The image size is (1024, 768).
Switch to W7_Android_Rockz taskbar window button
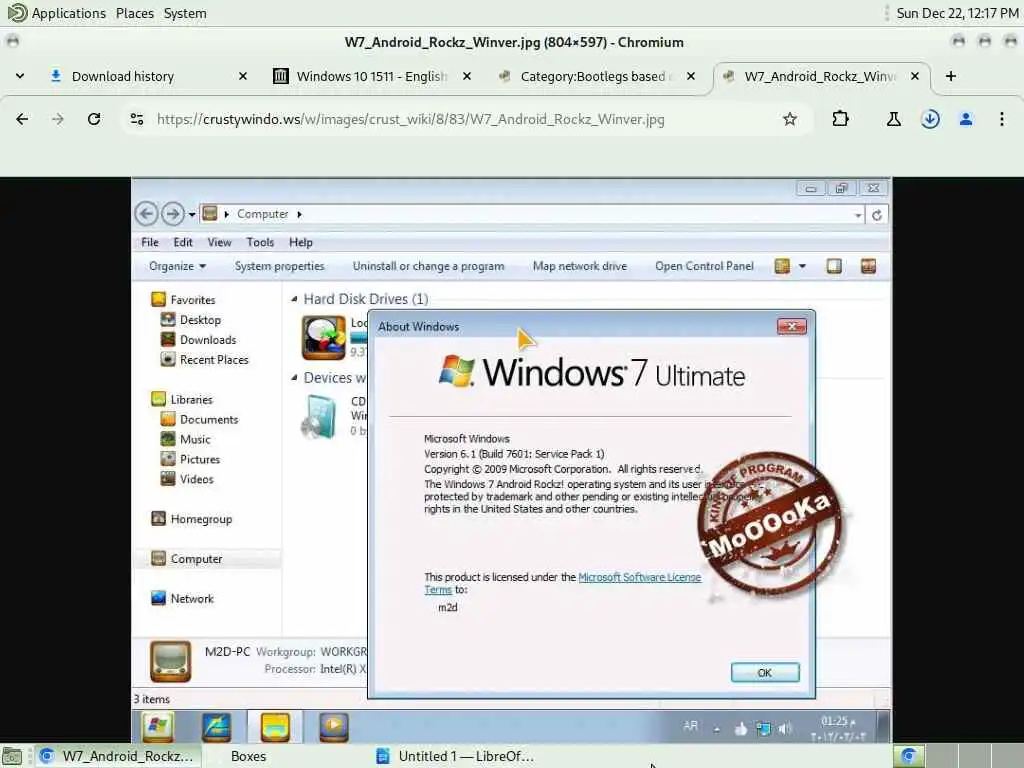pyautogui.click(x=117, y=756)
